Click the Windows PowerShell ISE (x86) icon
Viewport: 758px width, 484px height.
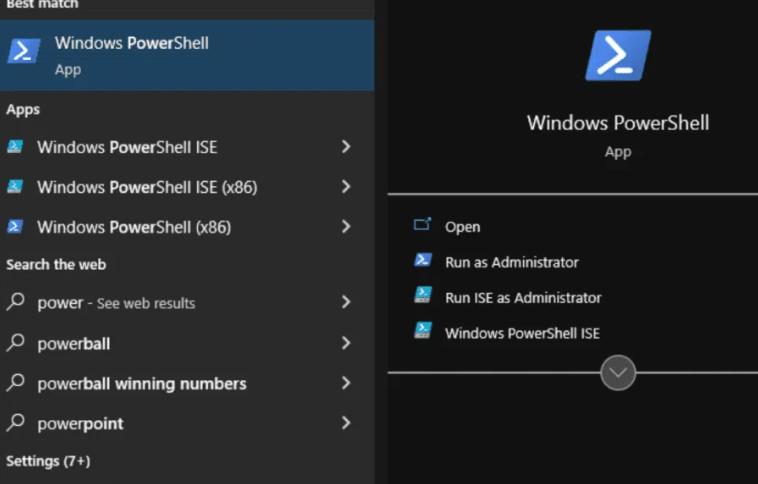(15, 186)
